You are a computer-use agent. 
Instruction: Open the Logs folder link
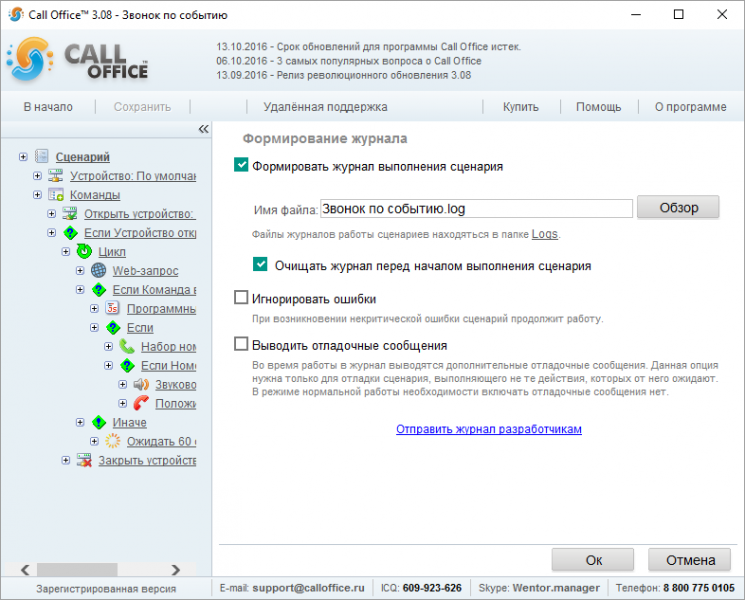544,234
